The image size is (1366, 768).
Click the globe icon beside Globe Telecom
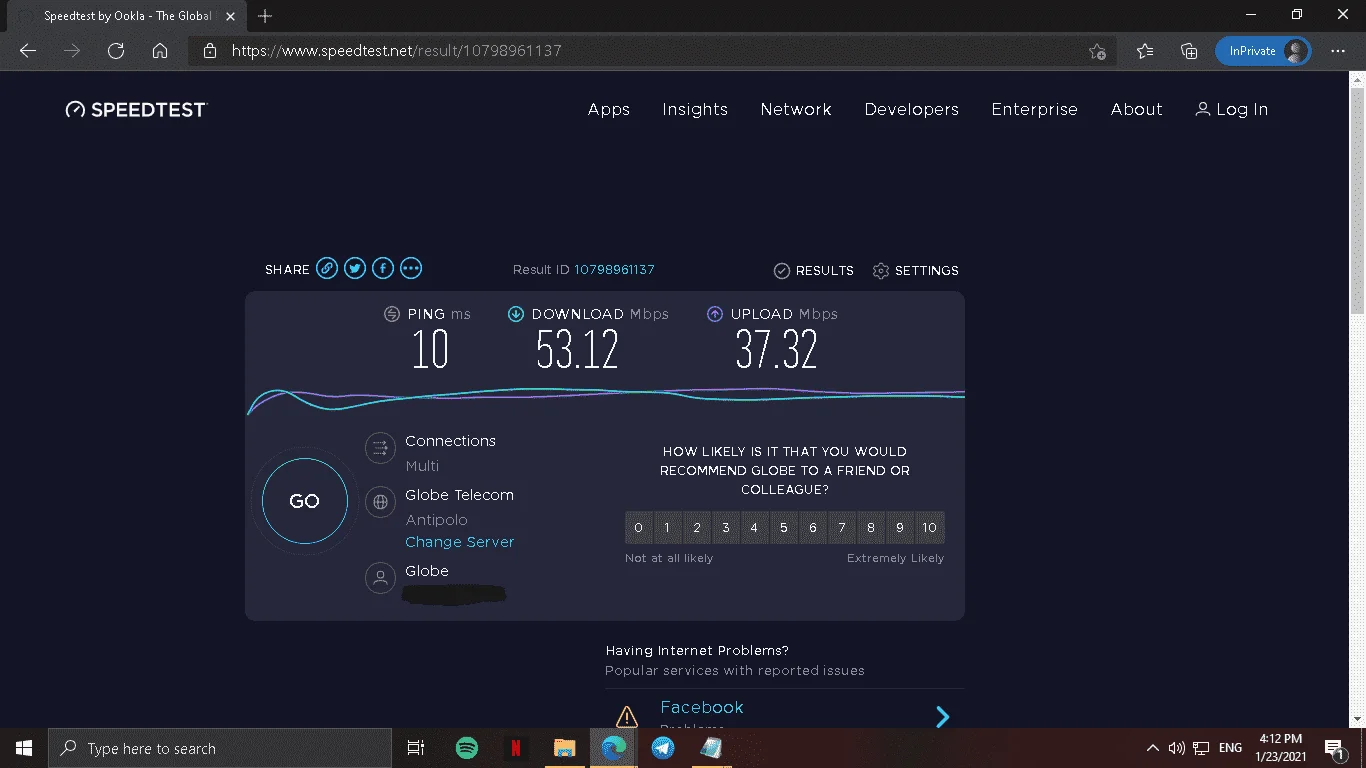380,502
